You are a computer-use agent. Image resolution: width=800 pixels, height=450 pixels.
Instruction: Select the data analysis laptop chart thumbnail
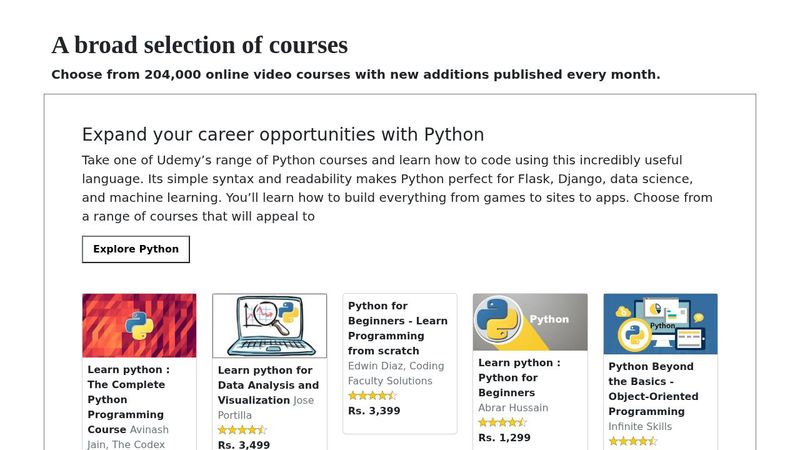click(269, 325)
